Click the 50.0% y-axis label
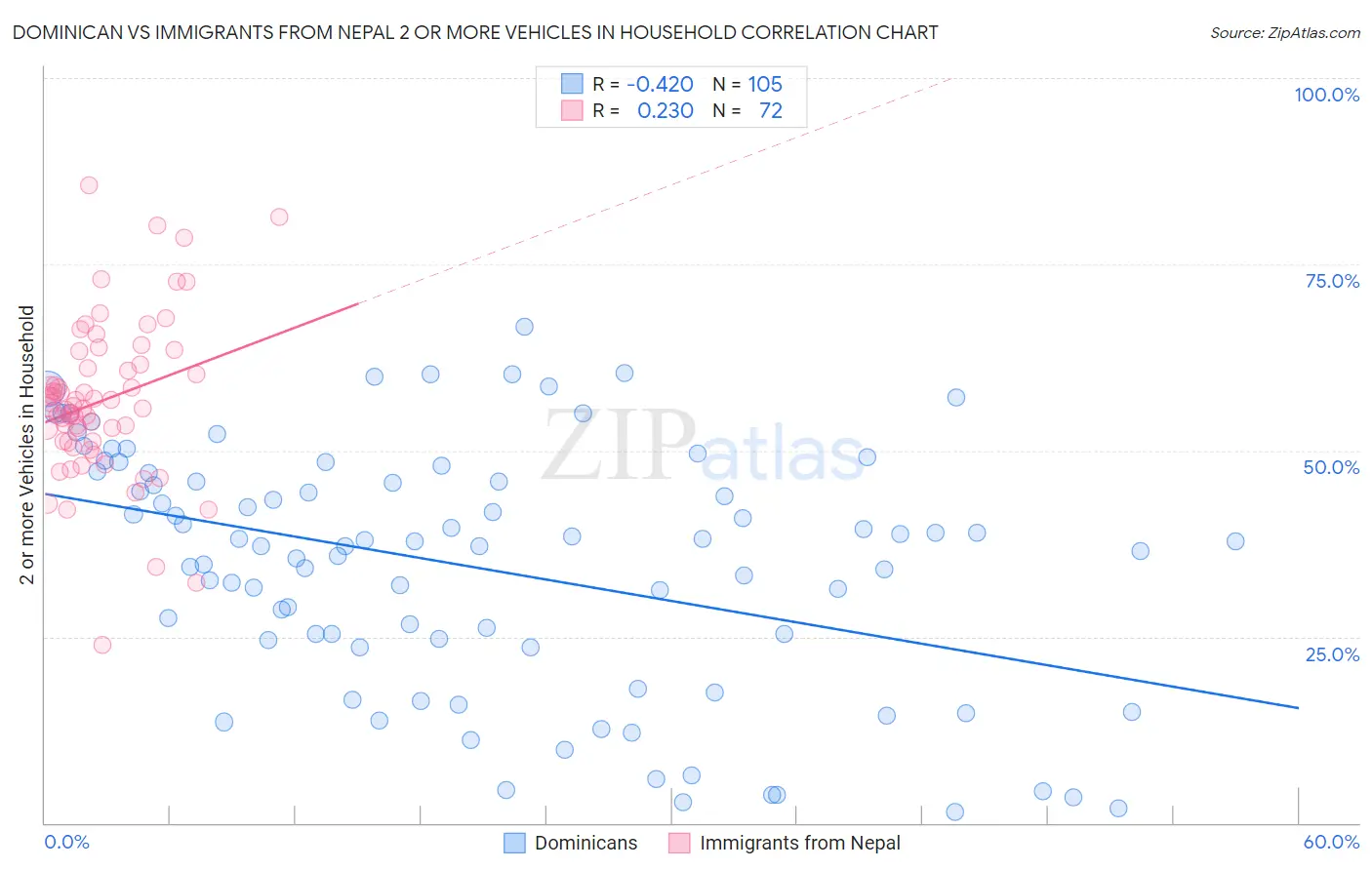The width and height of the screenshot is (1372, 870). [x=1331, y=467]
